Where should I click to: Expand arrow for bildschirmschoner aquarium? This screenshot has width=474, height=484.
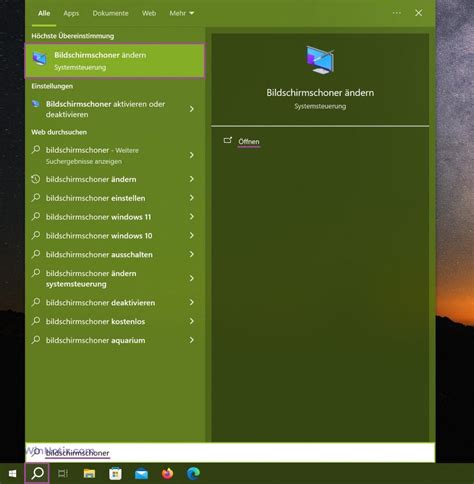pyautogui.click(x=192, y=340)
